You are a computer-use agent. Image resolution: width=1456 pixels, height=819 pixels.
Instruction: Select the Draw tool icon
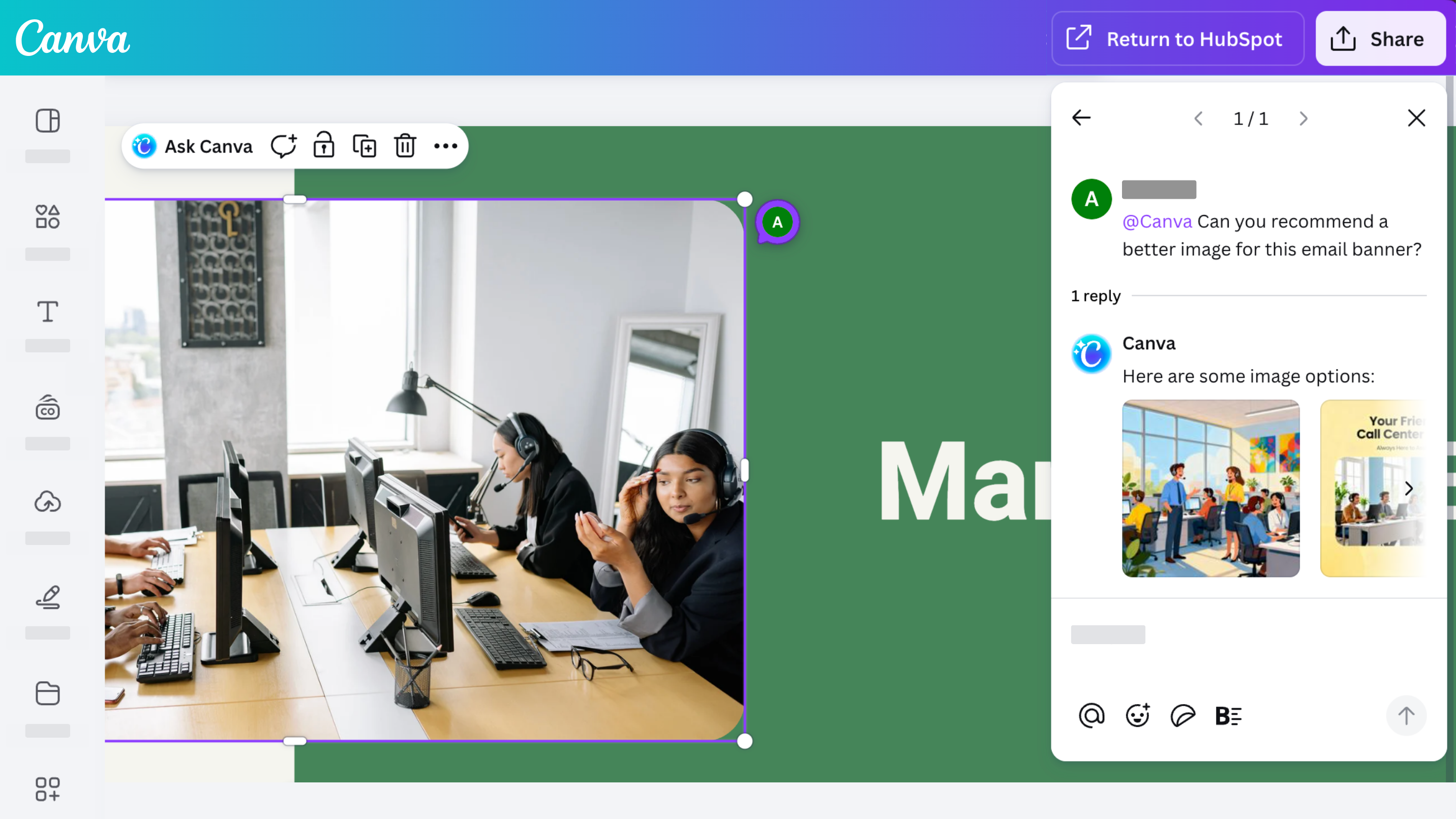point(47,597)
